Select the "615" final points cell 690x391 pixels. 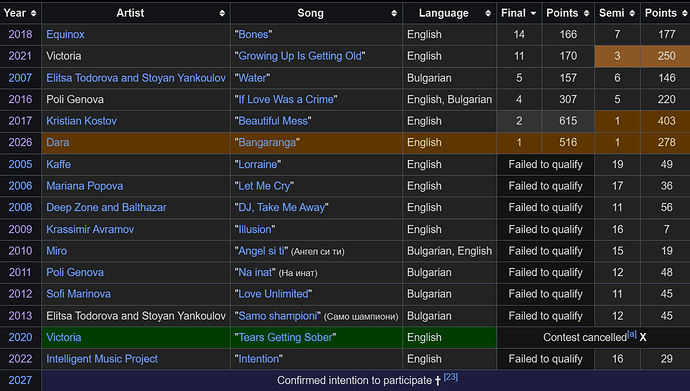(568, 121)
